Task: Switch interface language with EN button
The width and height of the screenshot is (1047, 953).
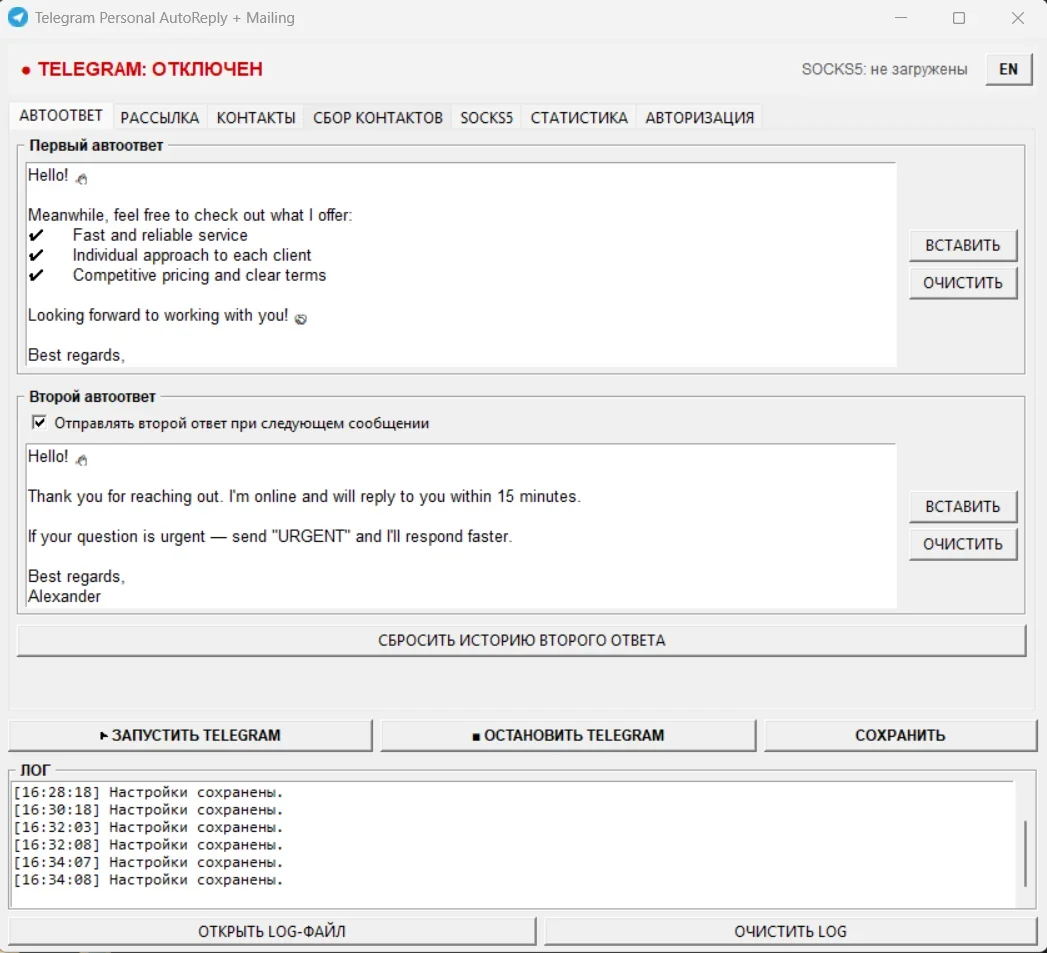Action: tap(1008, 69)
